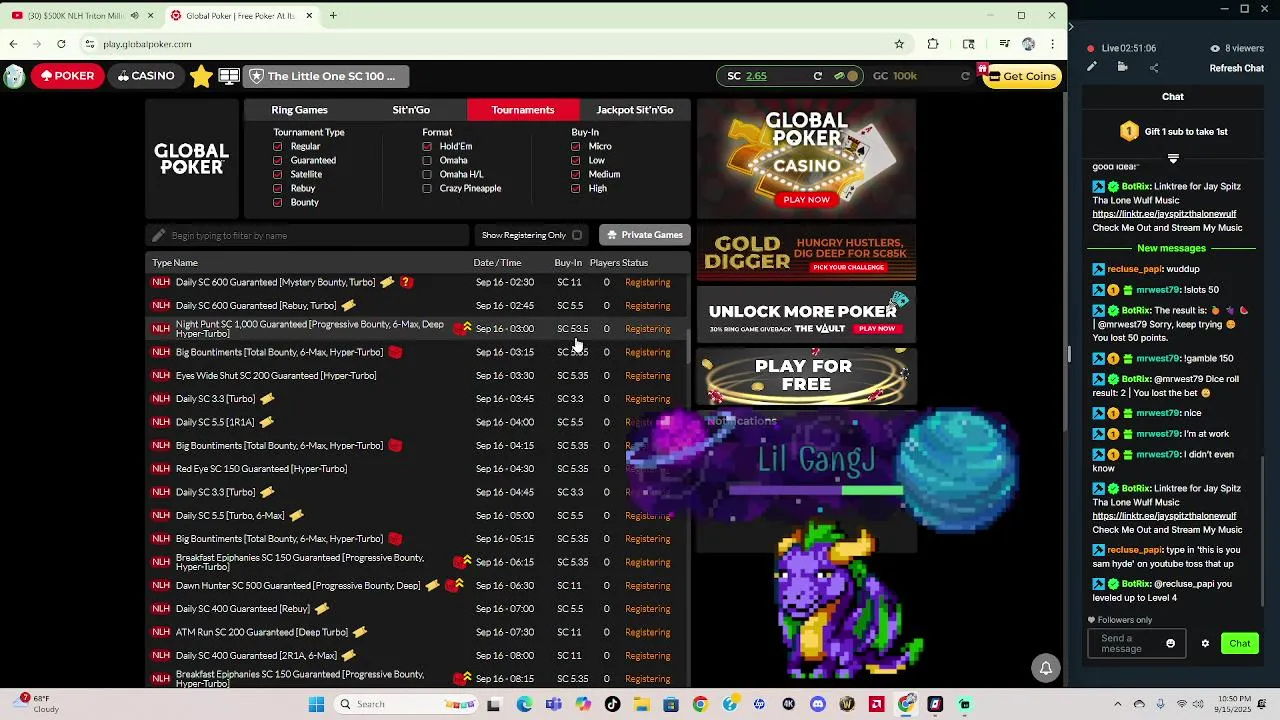Viewport: 1280px width, 720px height.
Task: Click the notification bell icon
Action: point(1045,668)
